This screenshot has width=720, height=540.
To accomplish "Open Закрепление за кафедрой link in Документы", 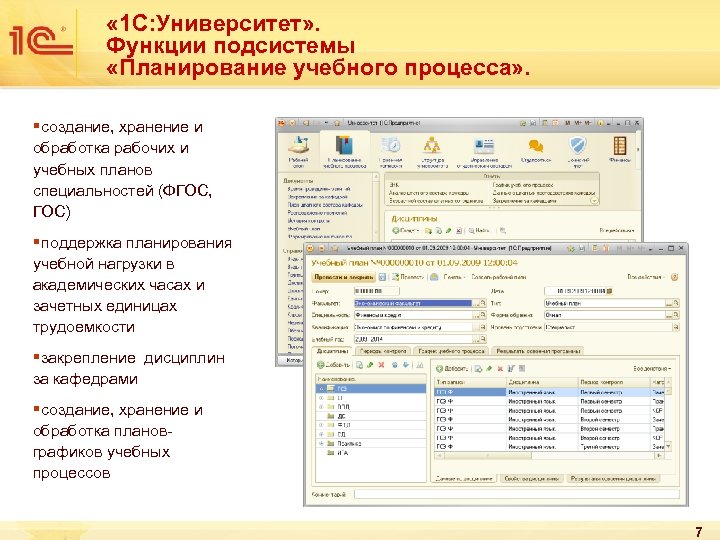I will tap(317, 197).
